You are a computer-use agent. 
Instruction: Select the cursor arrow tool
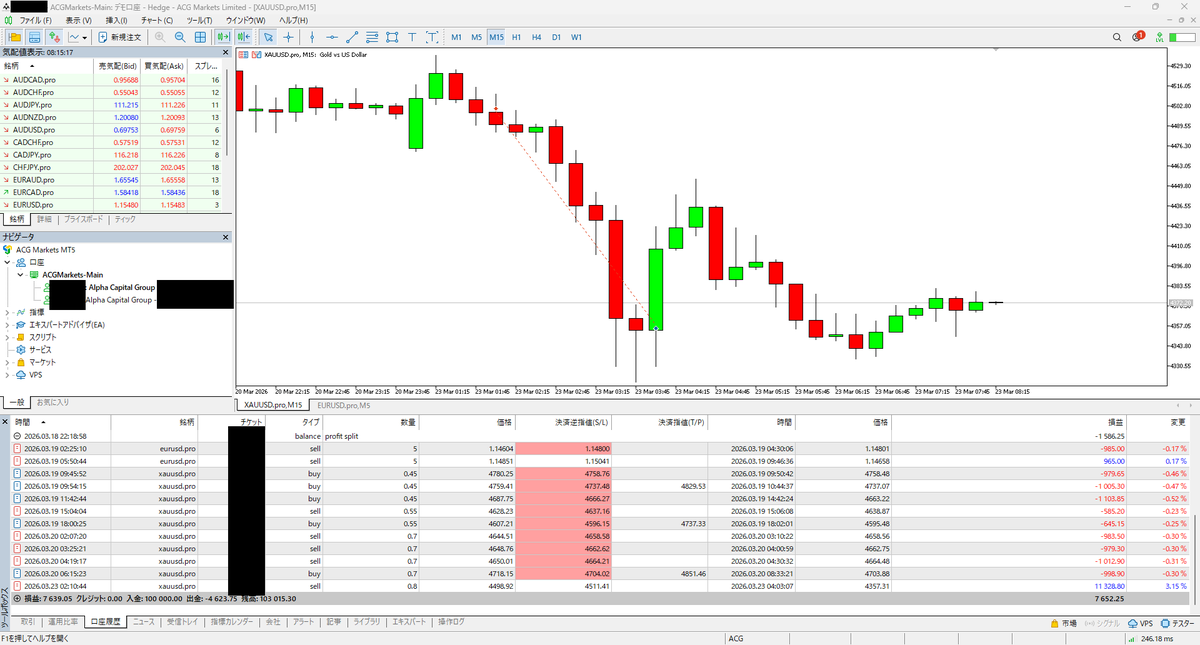click(268, 38)
